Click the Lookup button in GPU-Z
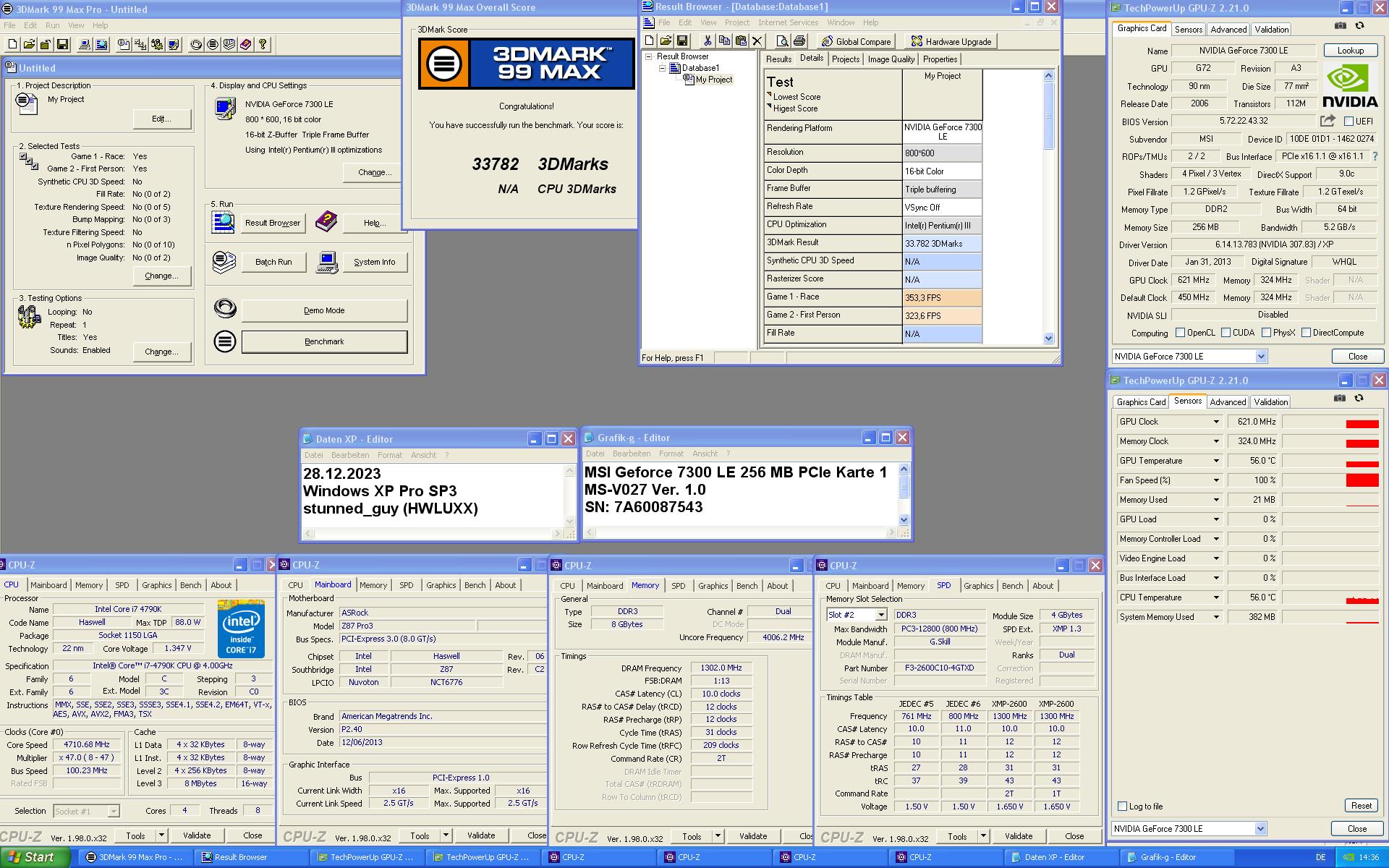The image size is (1389, 868). [x=1350, y=51]
